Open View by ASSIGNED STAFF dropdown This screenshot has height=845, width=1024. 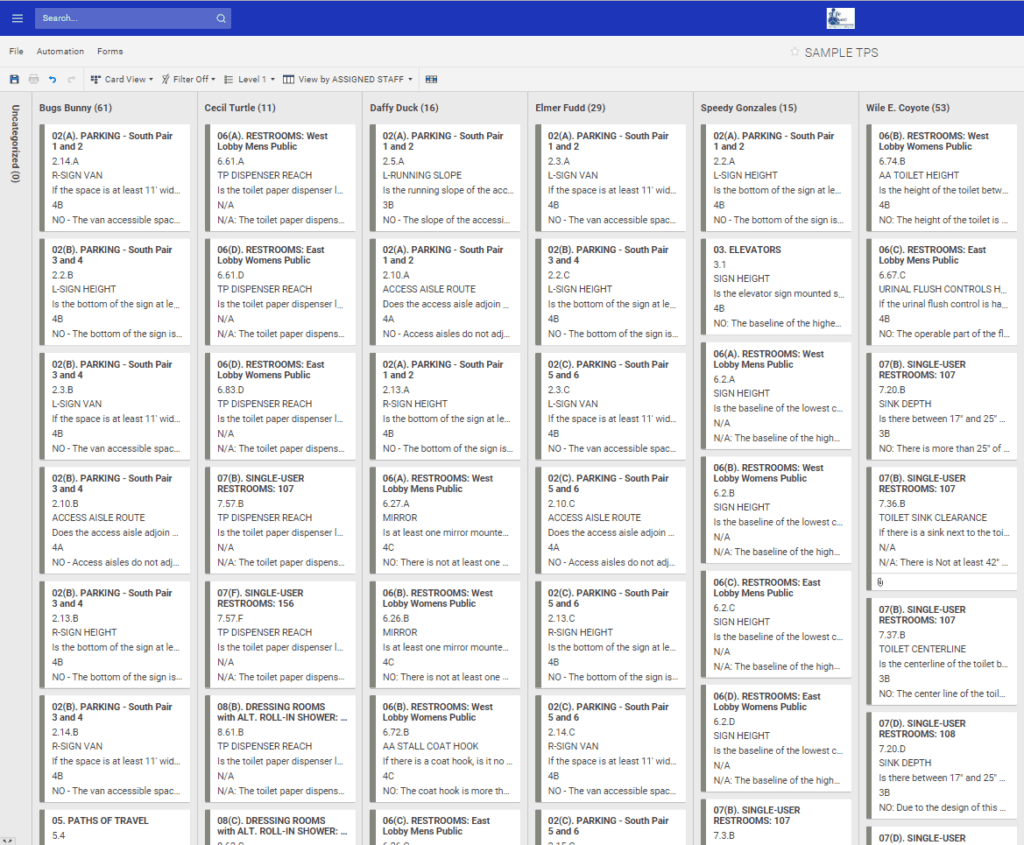coord(347,79)
